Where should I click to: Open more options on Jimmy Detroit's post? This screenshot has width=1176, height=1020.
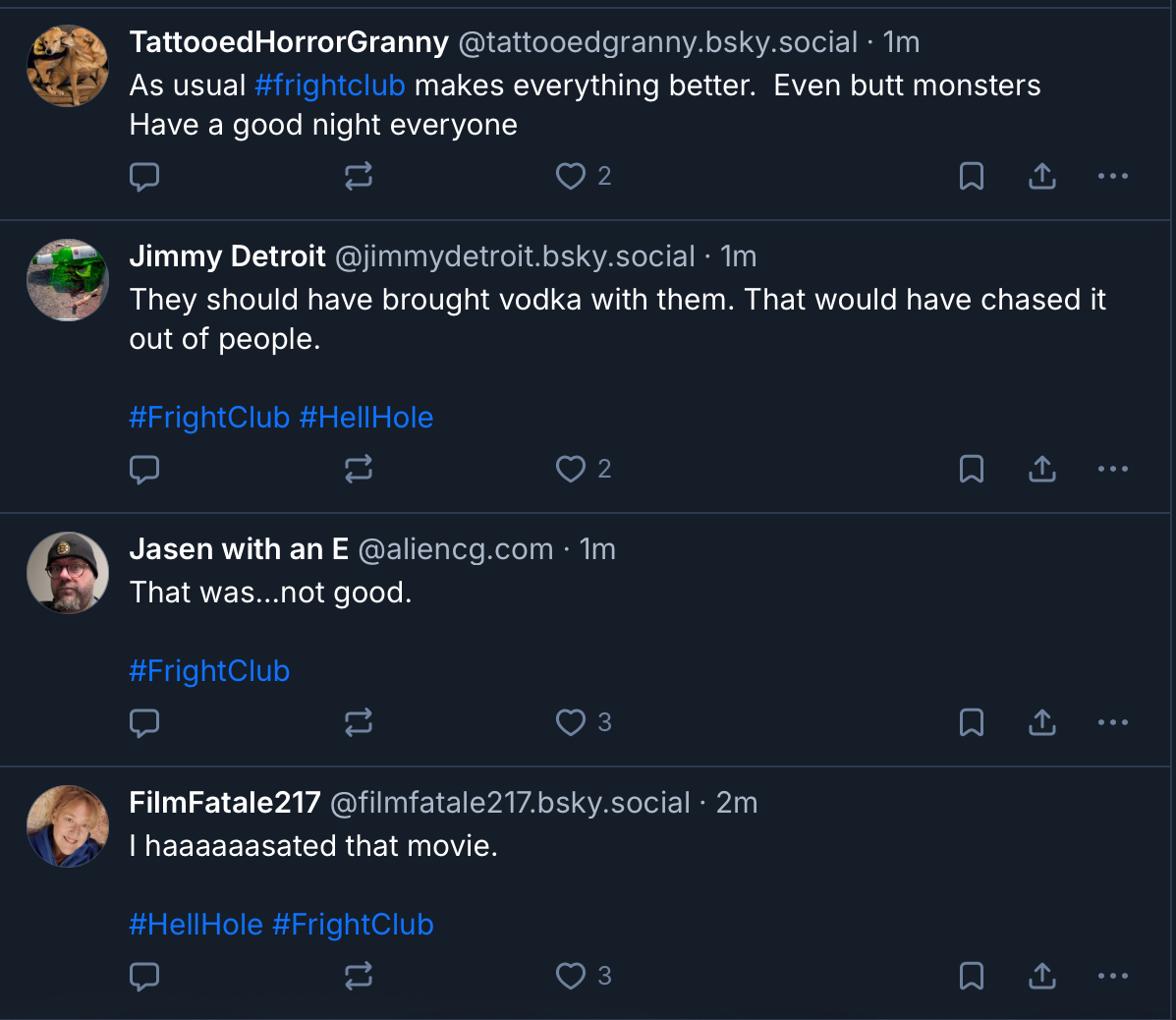click(x=1113, y=470)
